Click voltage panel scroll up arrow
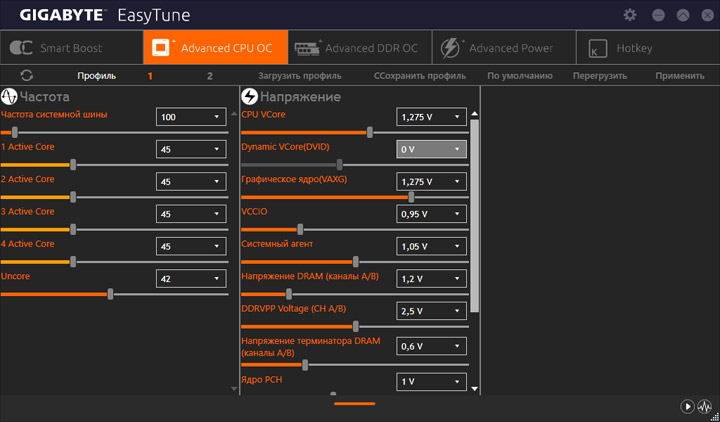720x422 pixels. pyautogui.click(x=475, y=113)
